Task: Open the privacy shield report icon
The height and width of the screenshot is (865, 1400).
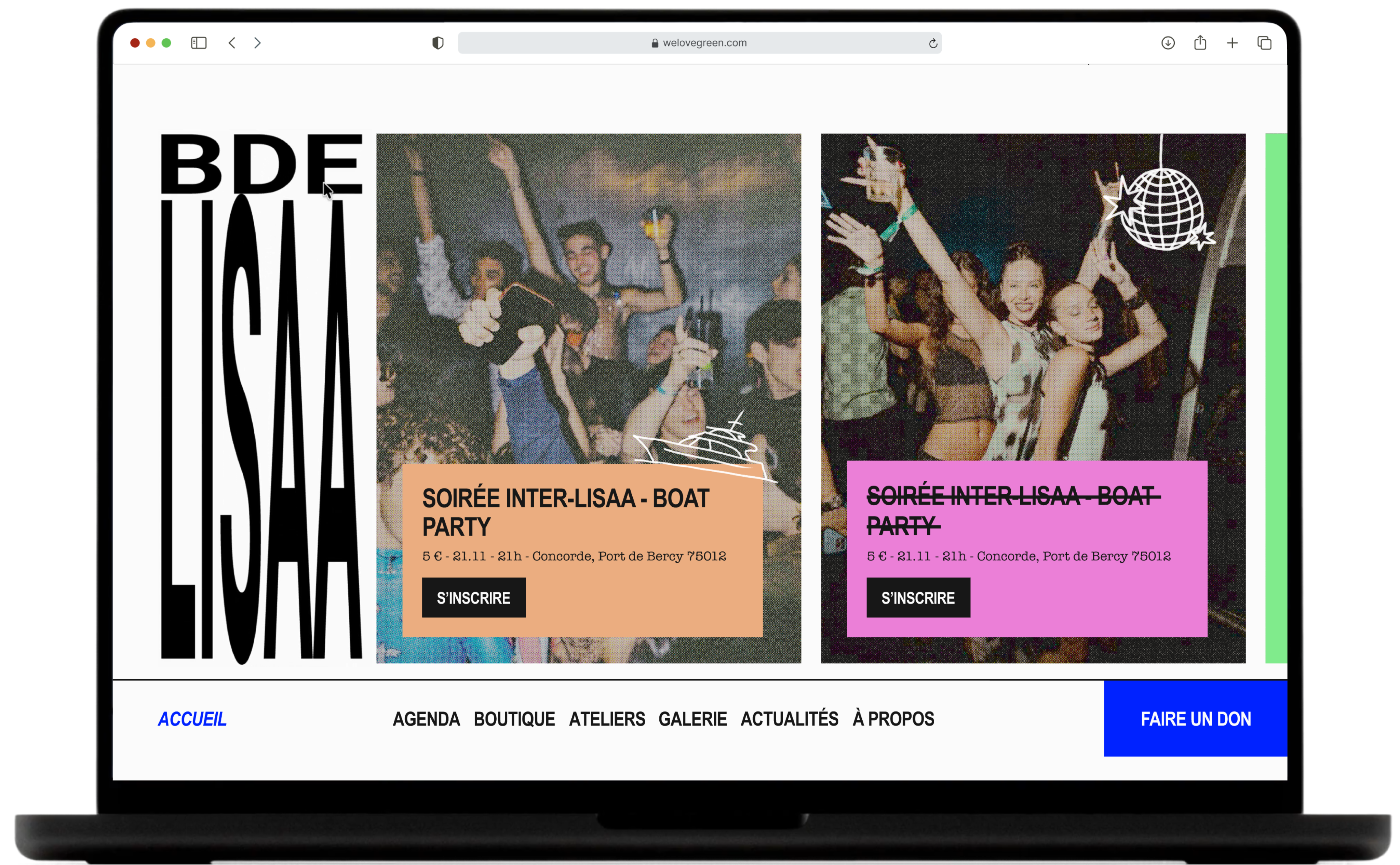Action: pos(437,43)
